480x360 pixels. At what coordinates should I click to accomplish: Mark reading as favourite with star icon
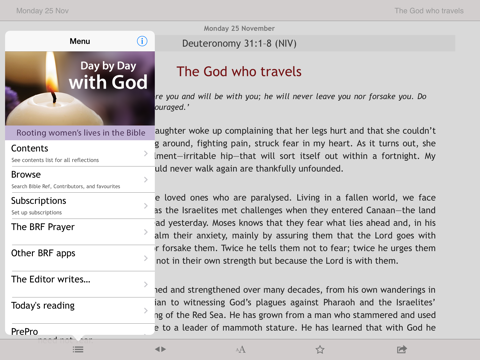(x=320, y=349)
